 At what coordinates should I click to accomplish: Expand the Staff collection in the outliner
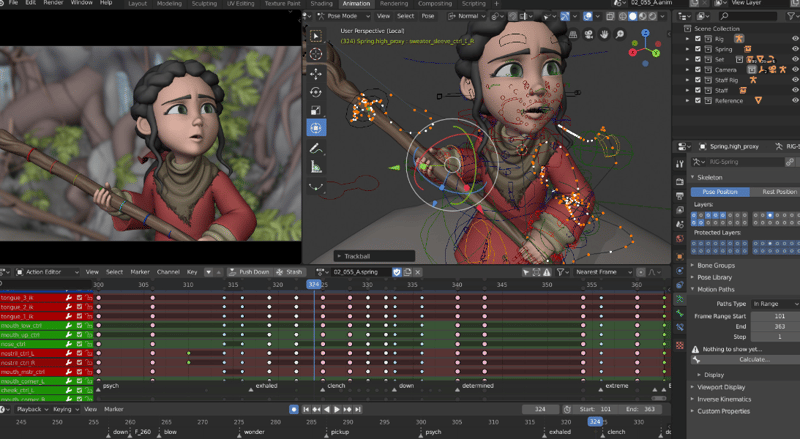687,90
